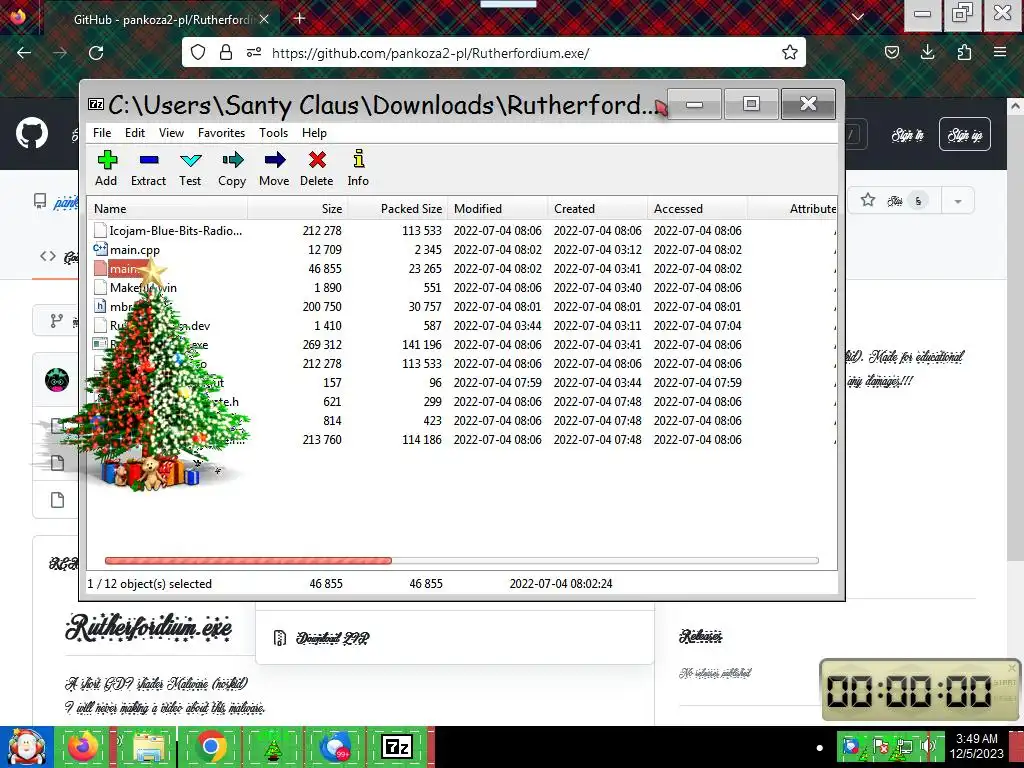Open a new tab with plus button
Screen dimensions: 1024x768
[300, 18]
